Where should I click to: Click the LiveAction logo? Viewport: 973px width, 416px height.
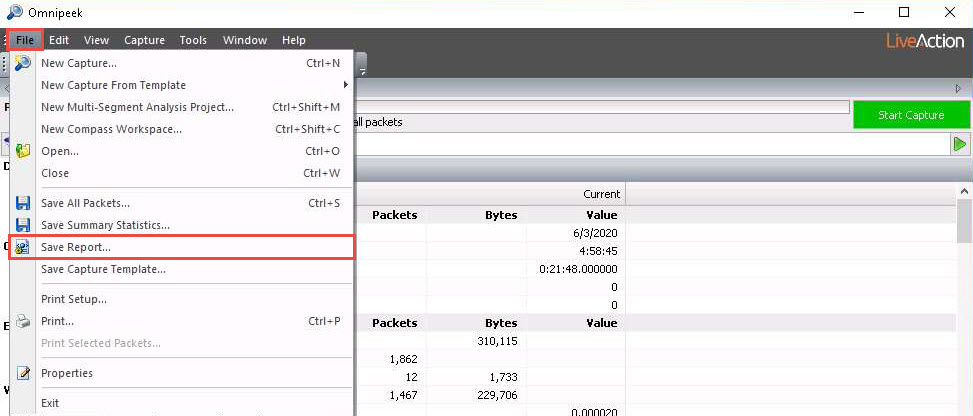click(925, 42)
